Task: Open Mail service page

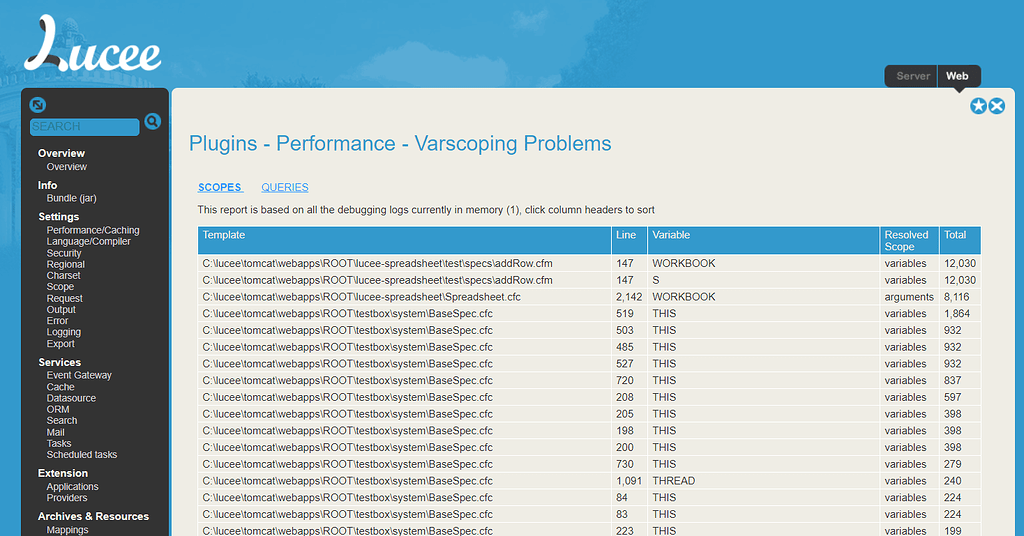Action: 56,432
